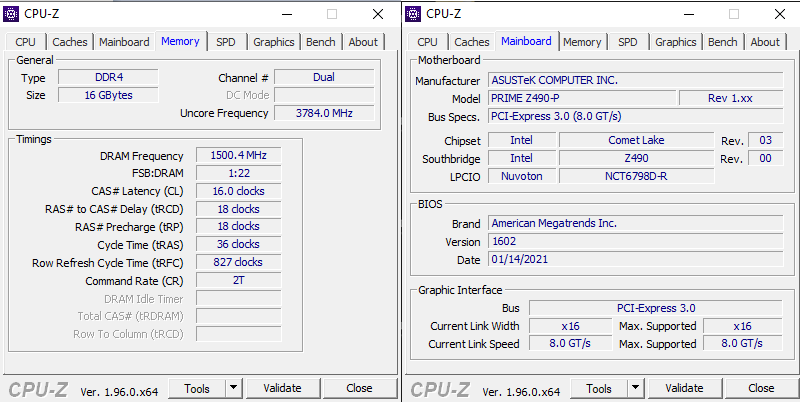Switch to Bench tab in right window
Image resolution: width=801 pixels, height=405 pixels.
(x=723, y=42)
